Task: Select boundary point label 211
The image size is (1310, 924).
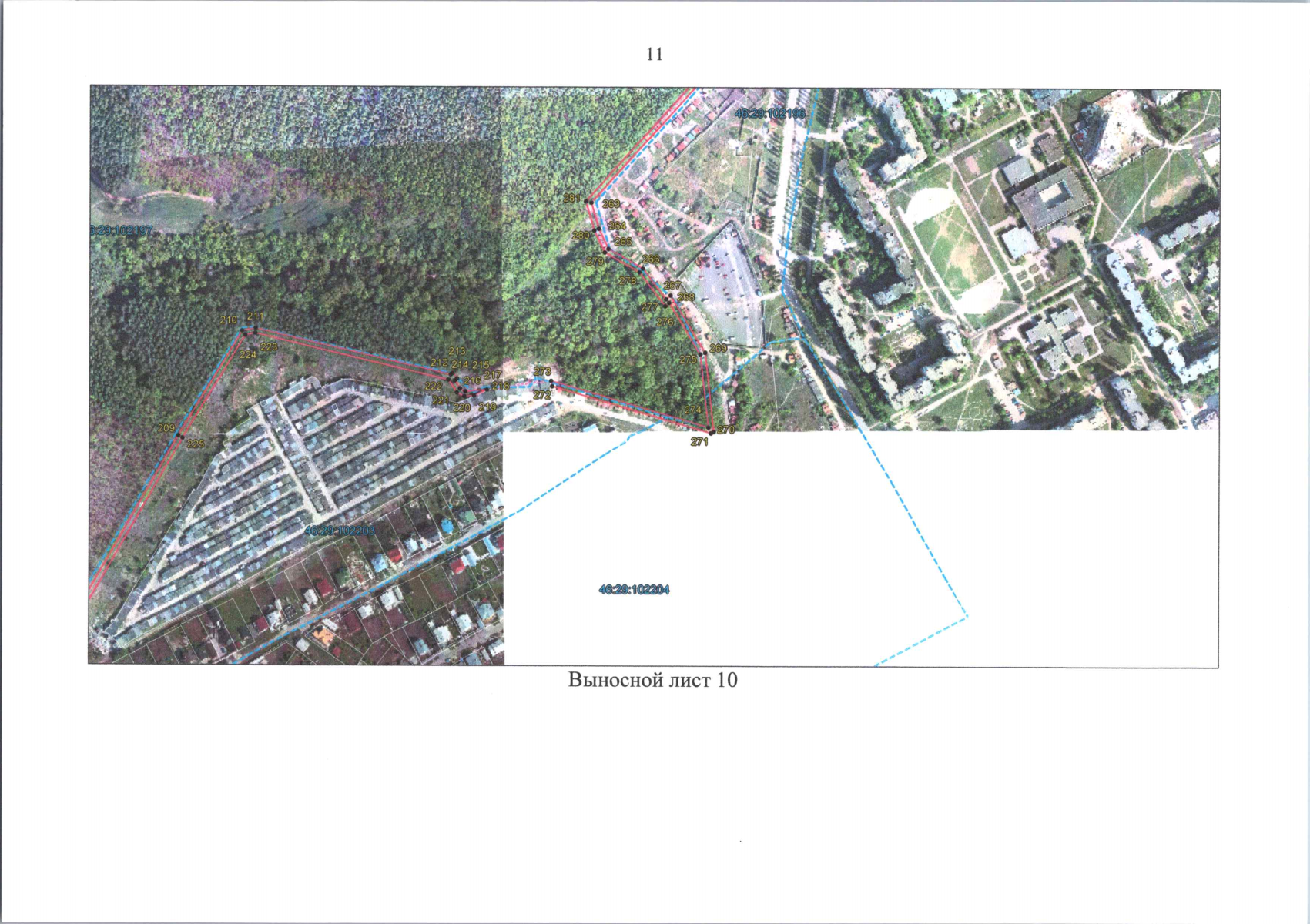Action: 255,316
